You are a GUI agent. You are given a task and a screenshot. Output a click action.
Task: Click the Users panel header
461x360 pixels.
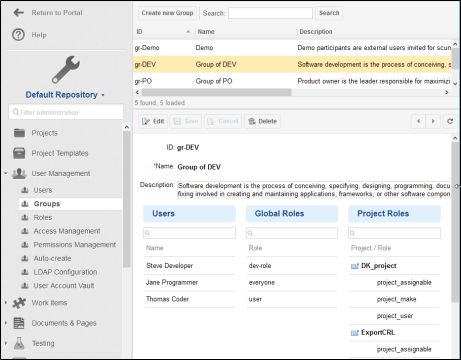[x=189, y=214]
